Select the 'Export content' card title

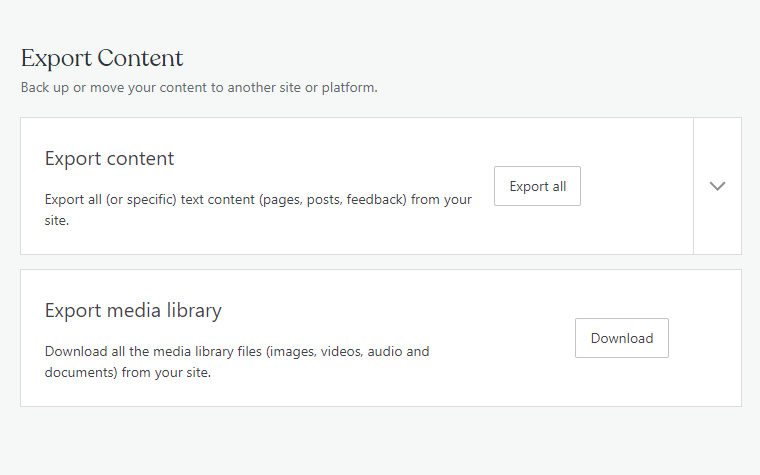pos(109,159)
